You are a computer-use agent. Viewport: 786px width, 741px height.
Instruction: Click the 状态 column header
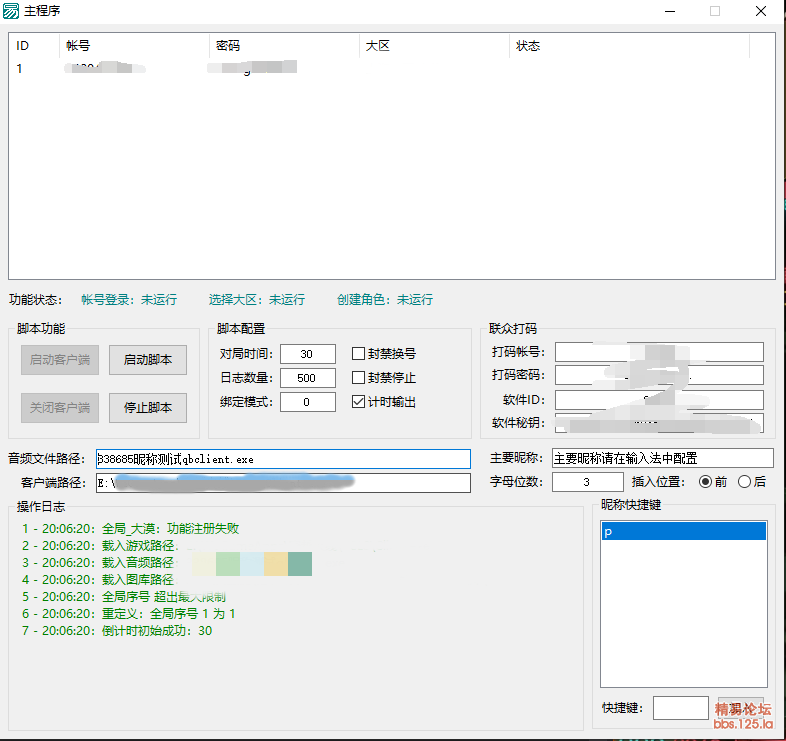click(x=629, y=46)
